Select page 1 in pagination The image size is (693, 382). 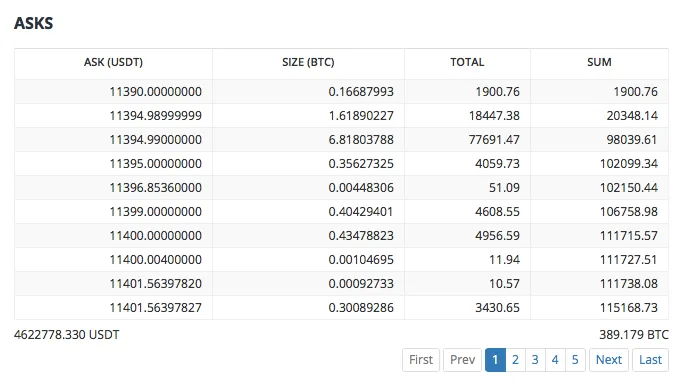click(x=495, y=360)
